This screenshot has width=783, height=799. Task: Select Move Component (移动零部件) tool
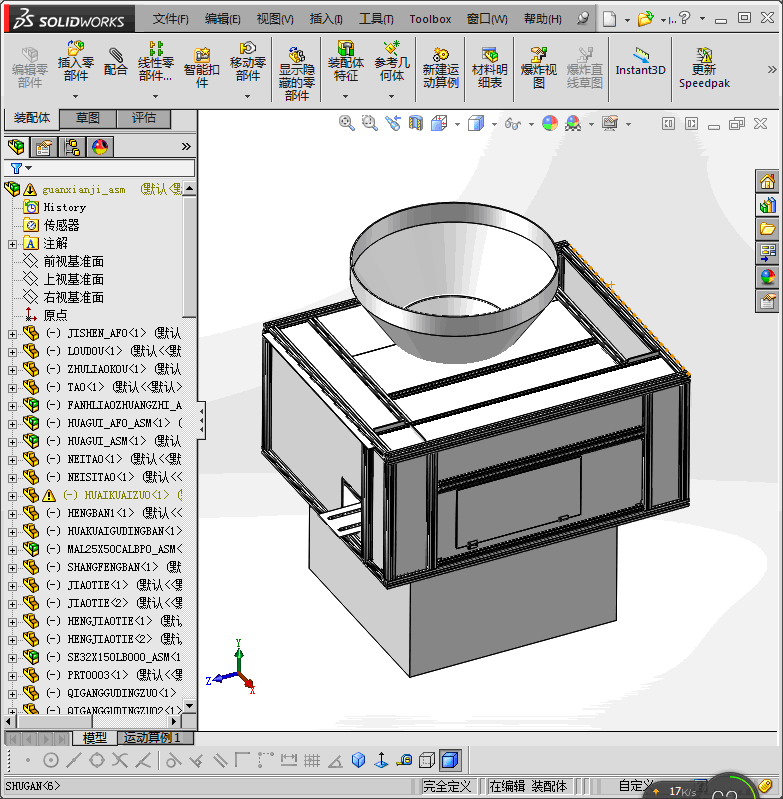pos(248,61)
